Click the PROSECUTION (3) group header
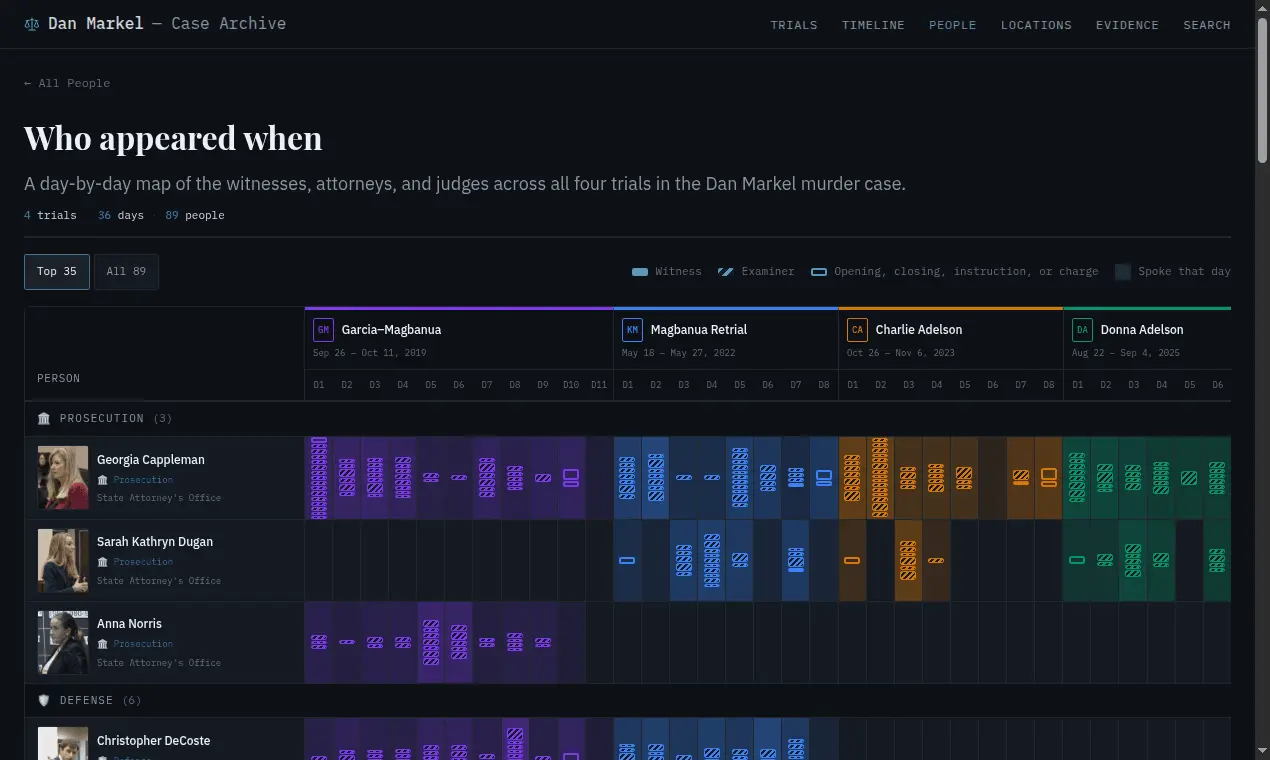The width and height of the screenshot is (1270, 760). (x=628, y=418)
